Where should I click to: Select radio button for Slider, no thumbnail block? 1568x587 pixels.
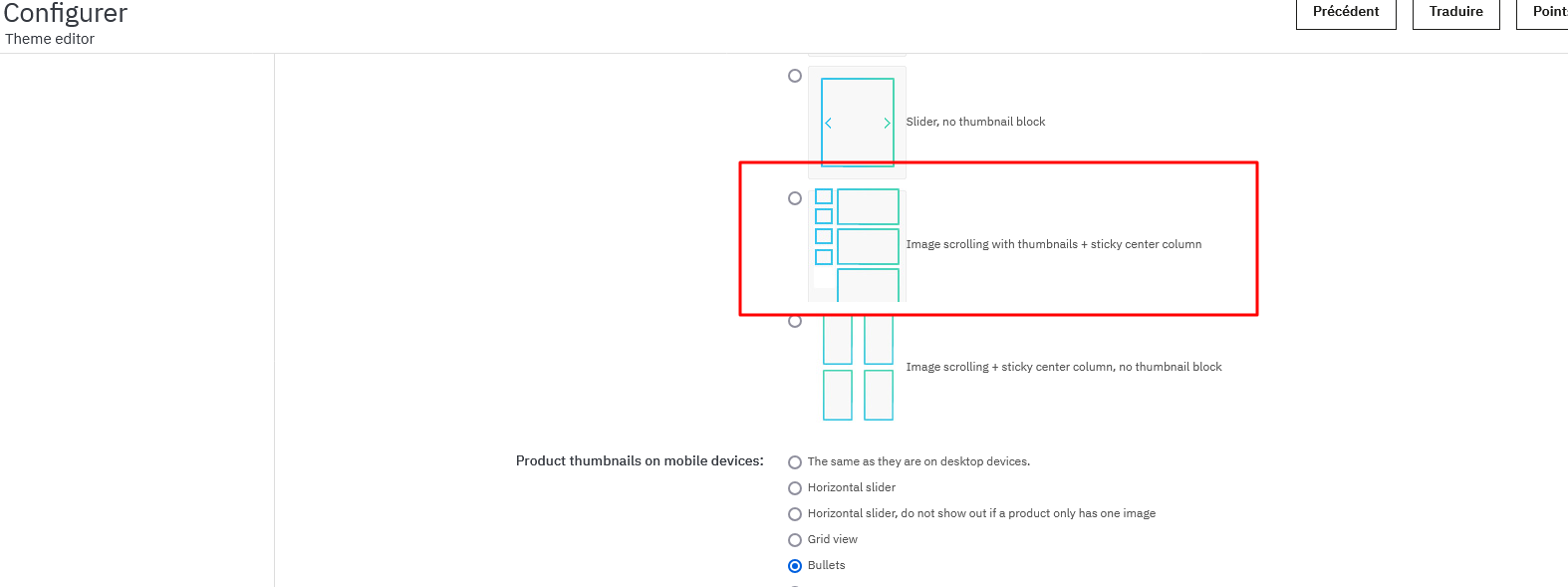pyautogui.click(x=795, y=76)
